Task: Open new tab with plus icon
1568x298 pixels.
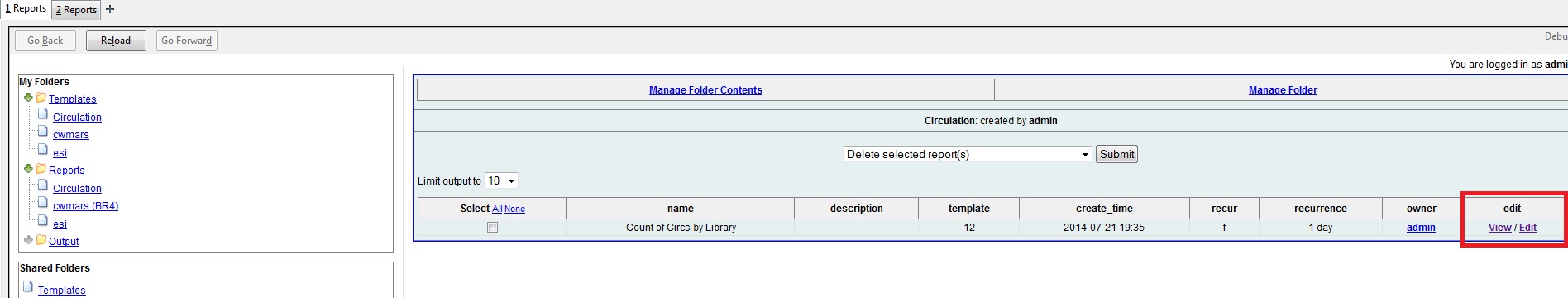Action: 110,9
